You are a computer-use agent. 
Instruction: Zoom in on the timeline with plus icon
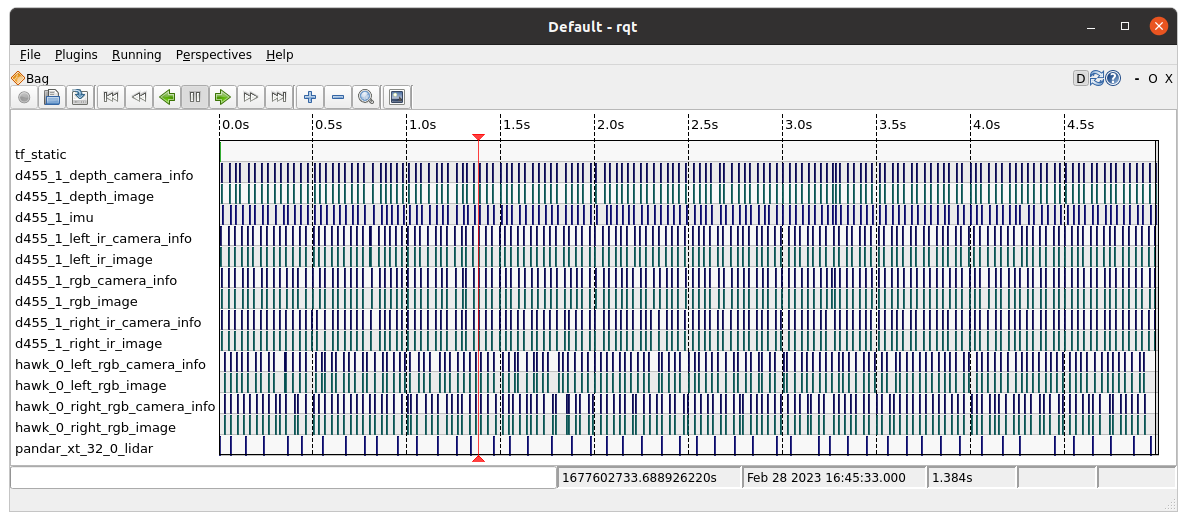pos(310,97)
